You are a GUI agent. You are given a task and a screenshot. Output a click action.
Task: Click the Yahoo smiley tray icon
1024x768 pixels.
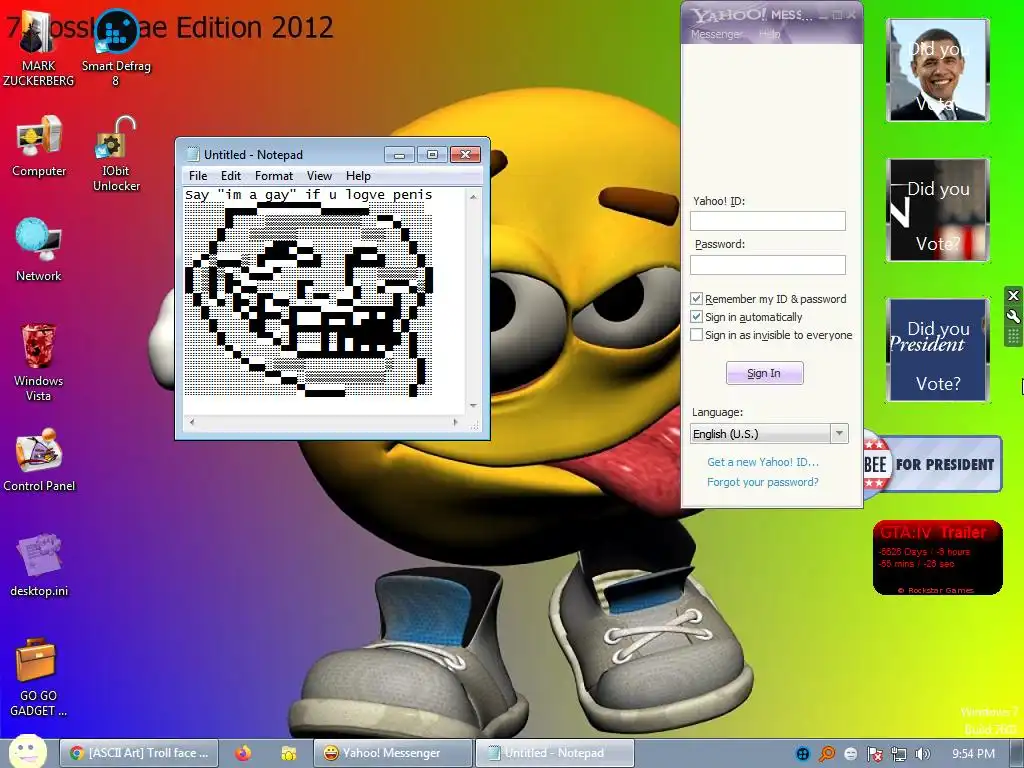pyautogui.click(x=851, y=754)
